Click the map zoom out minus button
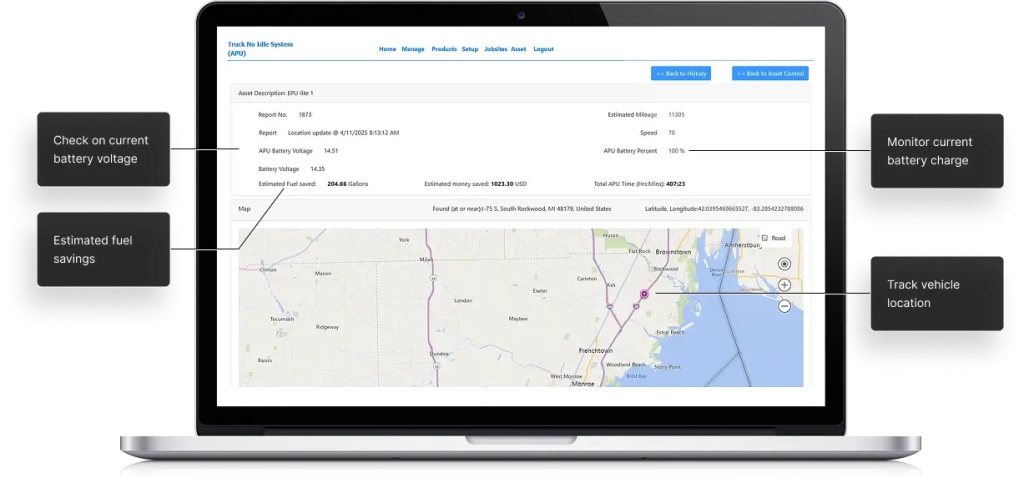1024x478 pixels. (784, 306)
